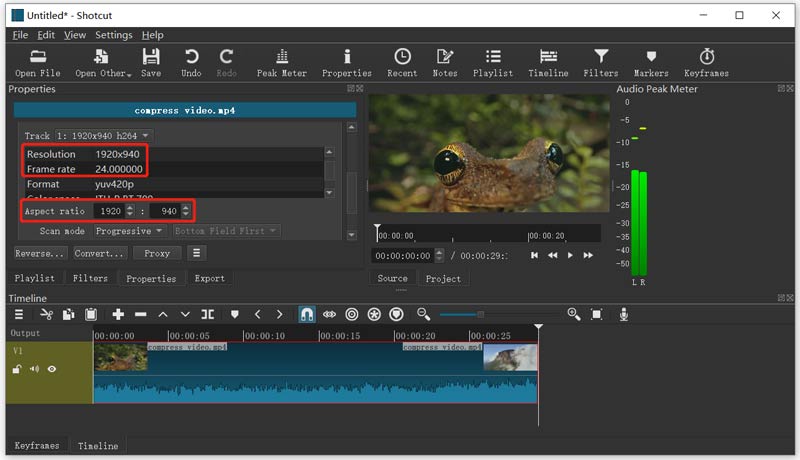
Task: Zoom timeline to fit
Action: point(596,314)
